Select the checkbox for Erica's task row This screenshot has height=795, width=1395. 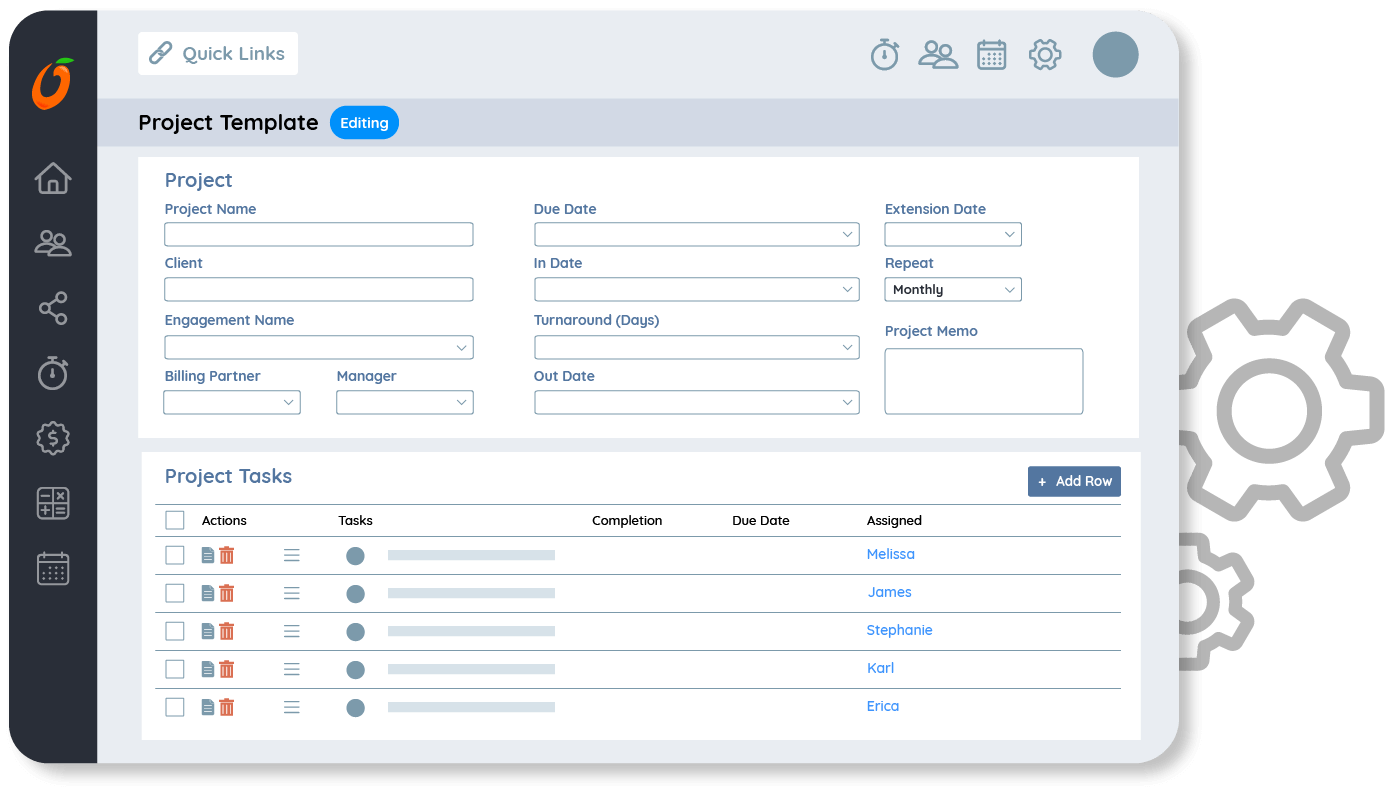coord(175,707)
